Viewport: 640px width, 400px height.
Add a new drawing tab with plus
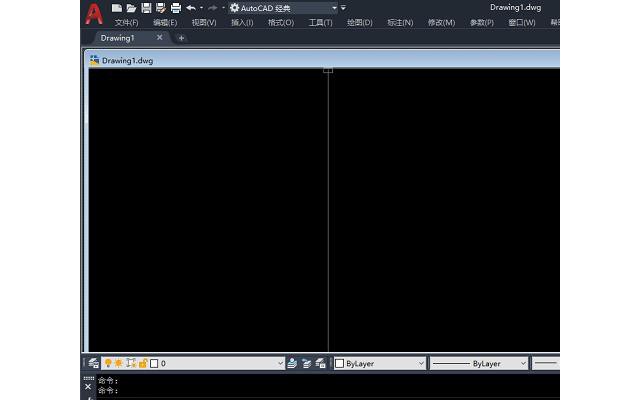click(x=181, y=38)
